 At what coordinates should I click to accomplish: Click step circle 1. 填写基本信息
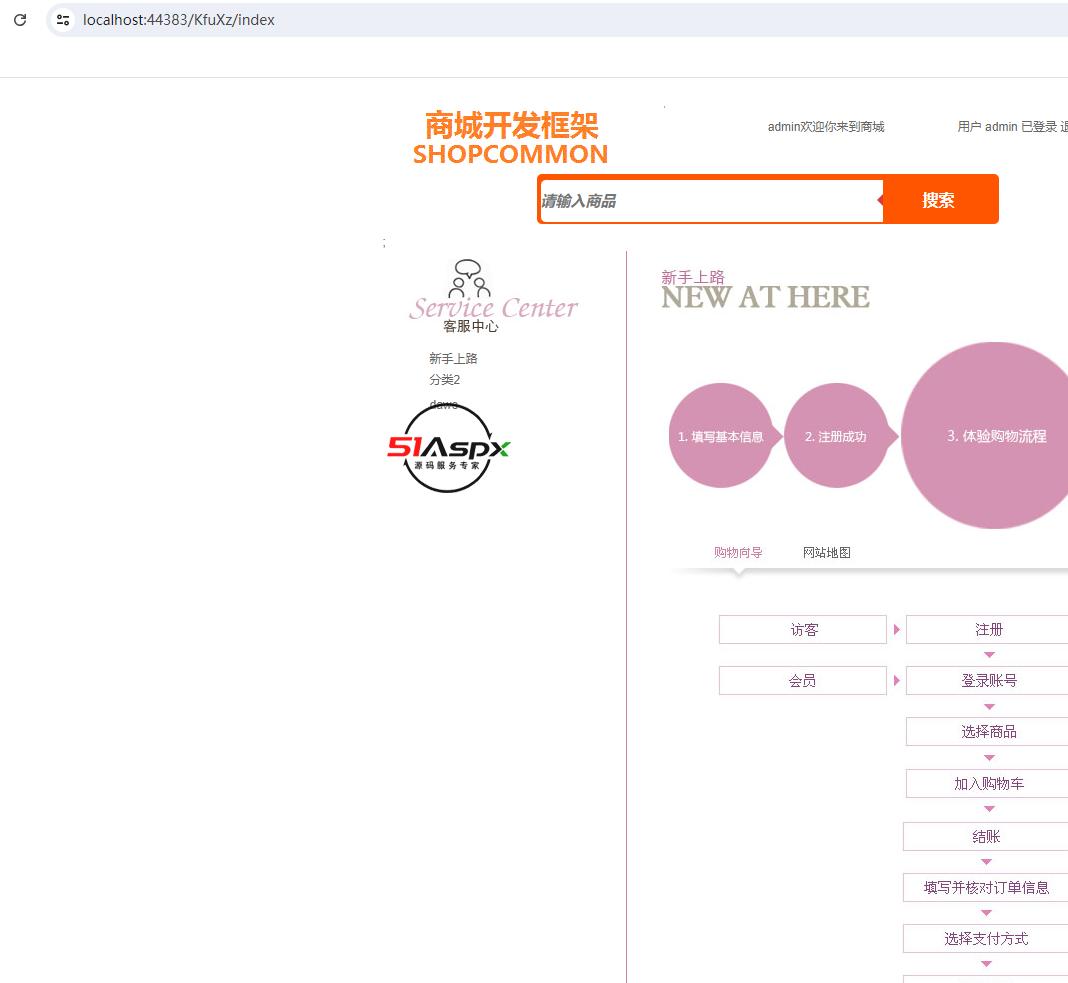click(x=721, y=435)
